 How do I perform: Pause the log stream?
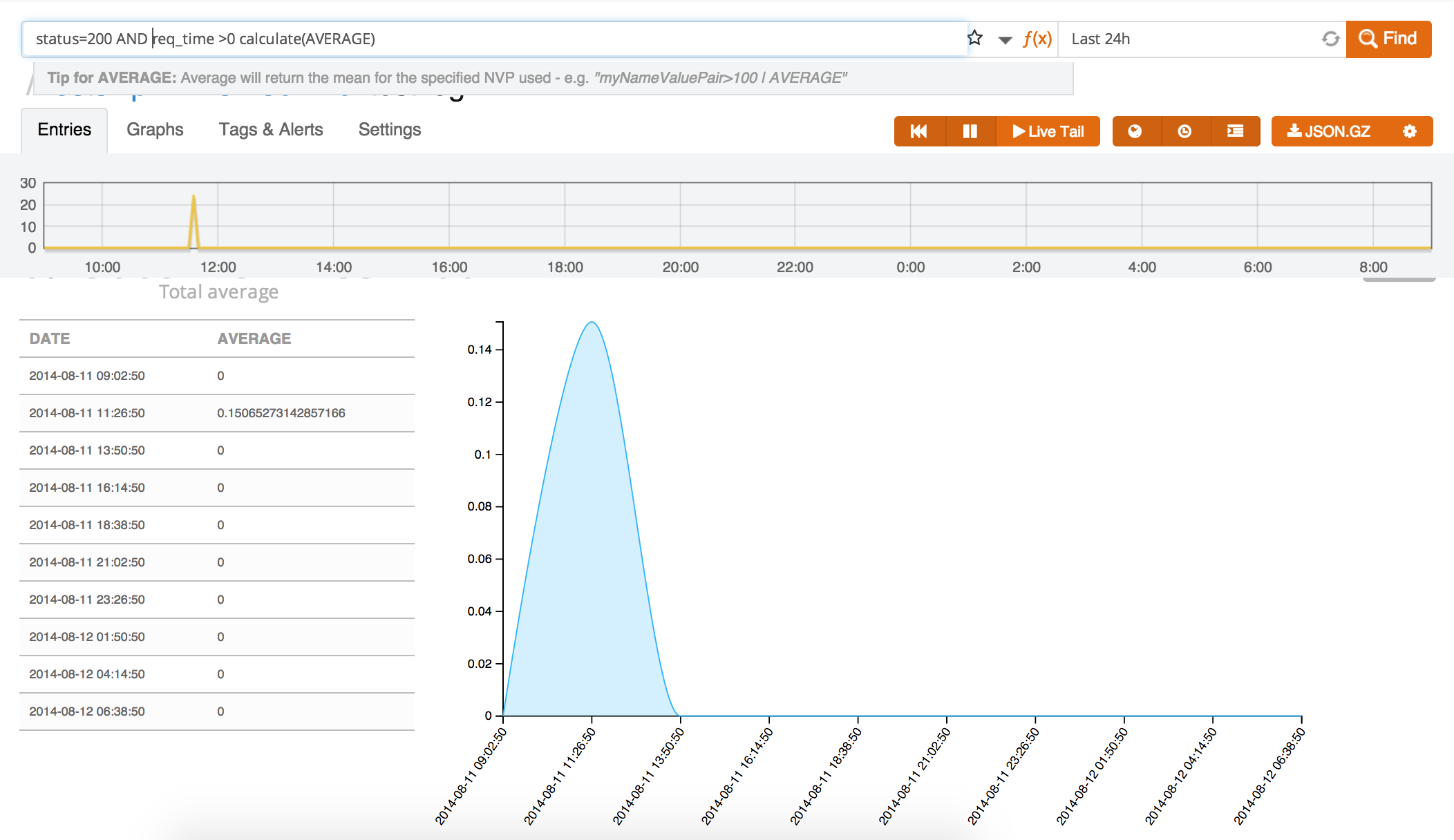(x=970, y=131)
